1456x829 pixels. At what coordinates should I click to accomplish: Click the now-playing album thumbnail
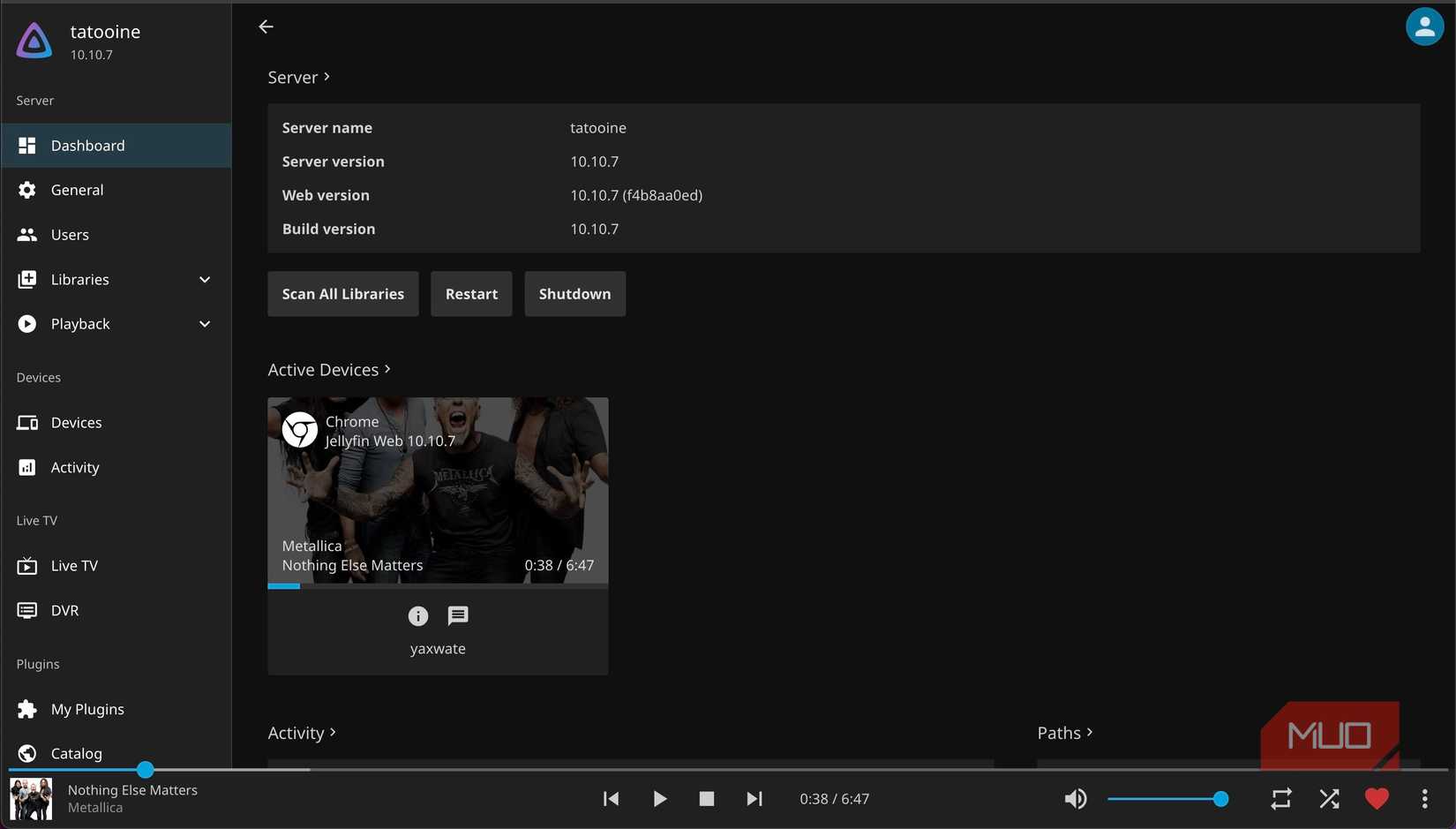click(x=31, y=799)
